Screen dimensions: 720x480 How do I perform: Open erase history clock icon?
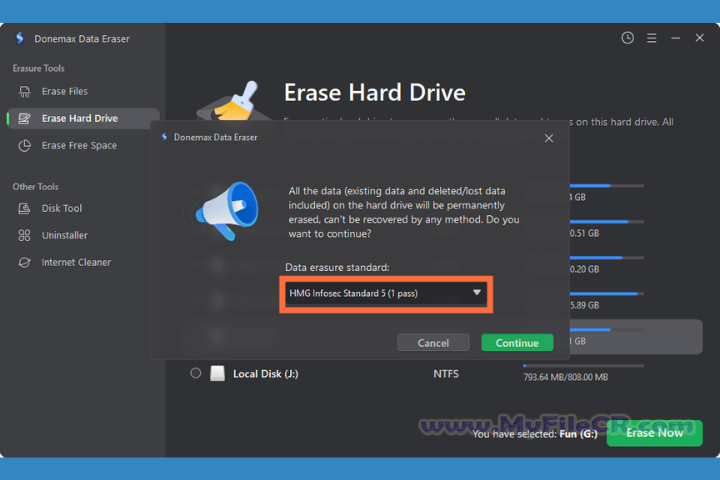point(627,38)
